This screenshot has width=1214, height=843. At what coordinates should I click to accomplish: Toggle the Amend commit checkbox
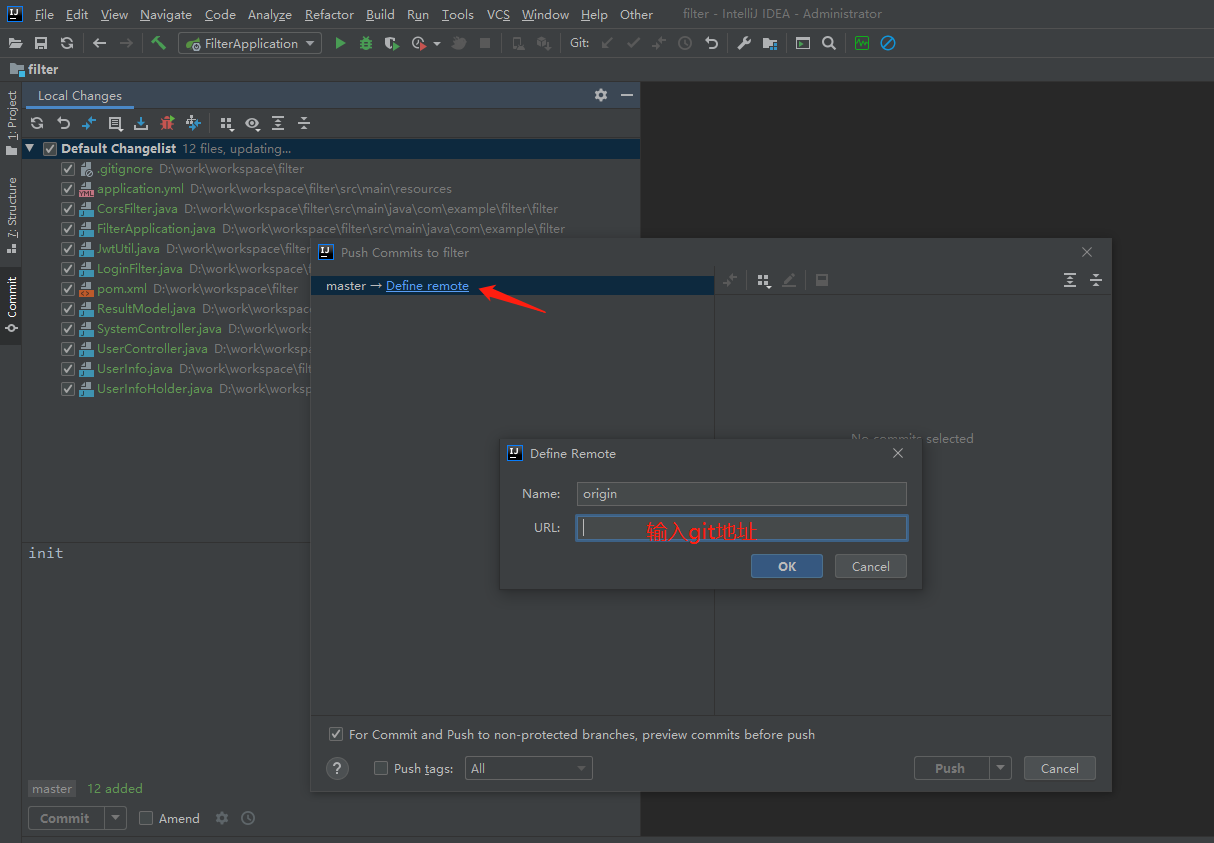point(146,818)
